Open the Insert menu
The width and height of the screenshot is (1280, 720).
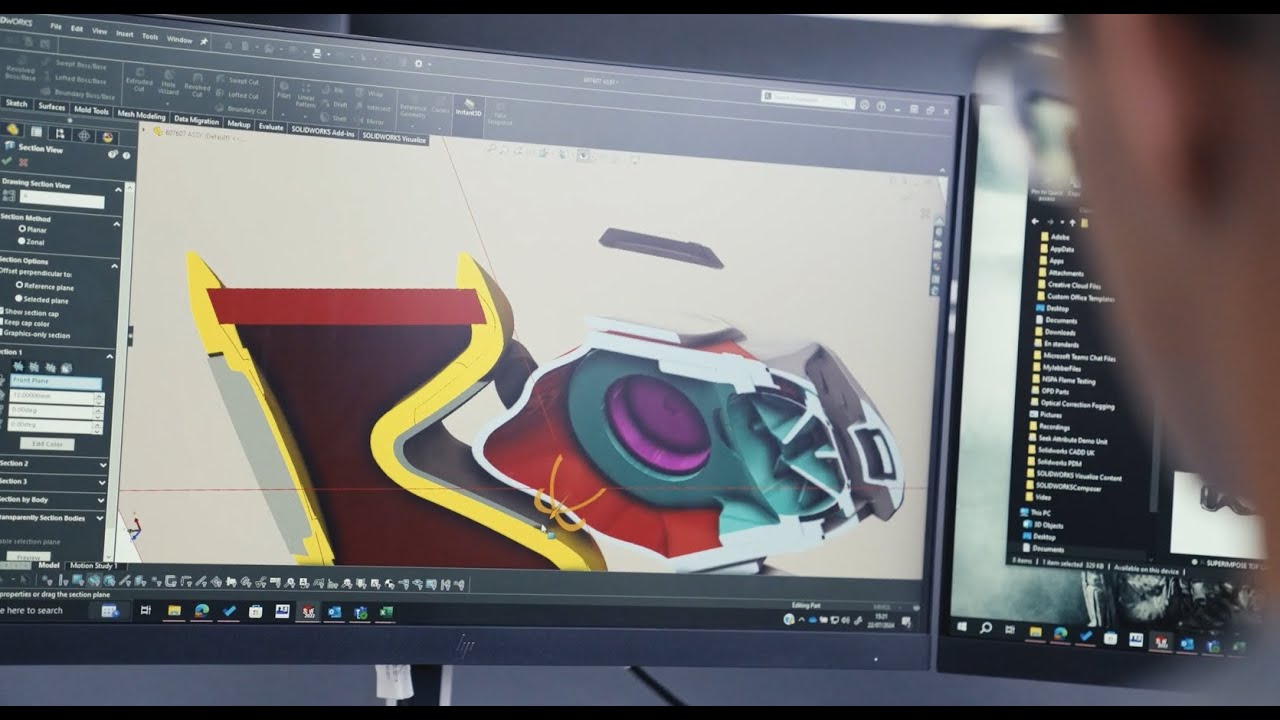click(125, 34)
